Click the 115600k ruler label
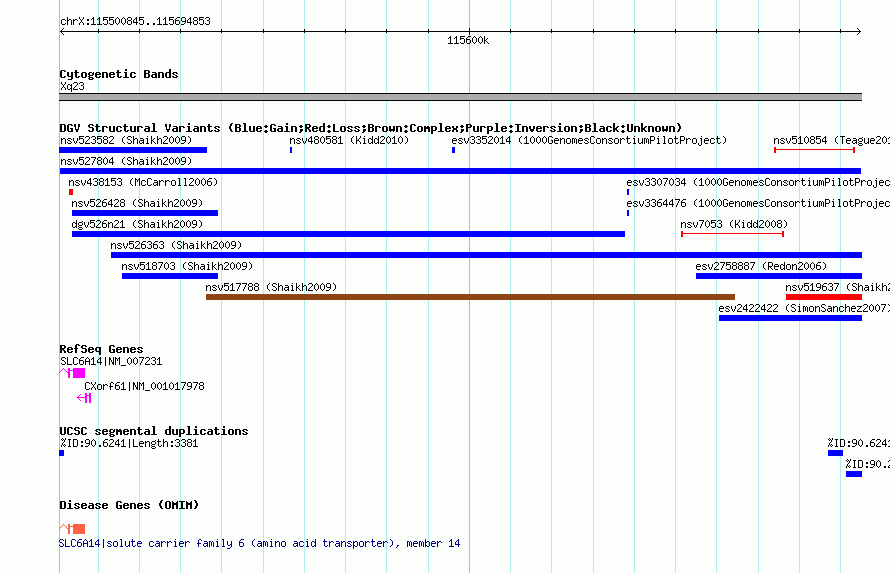Viewport: 890px width, 573px height. click(x=468, y=40)
